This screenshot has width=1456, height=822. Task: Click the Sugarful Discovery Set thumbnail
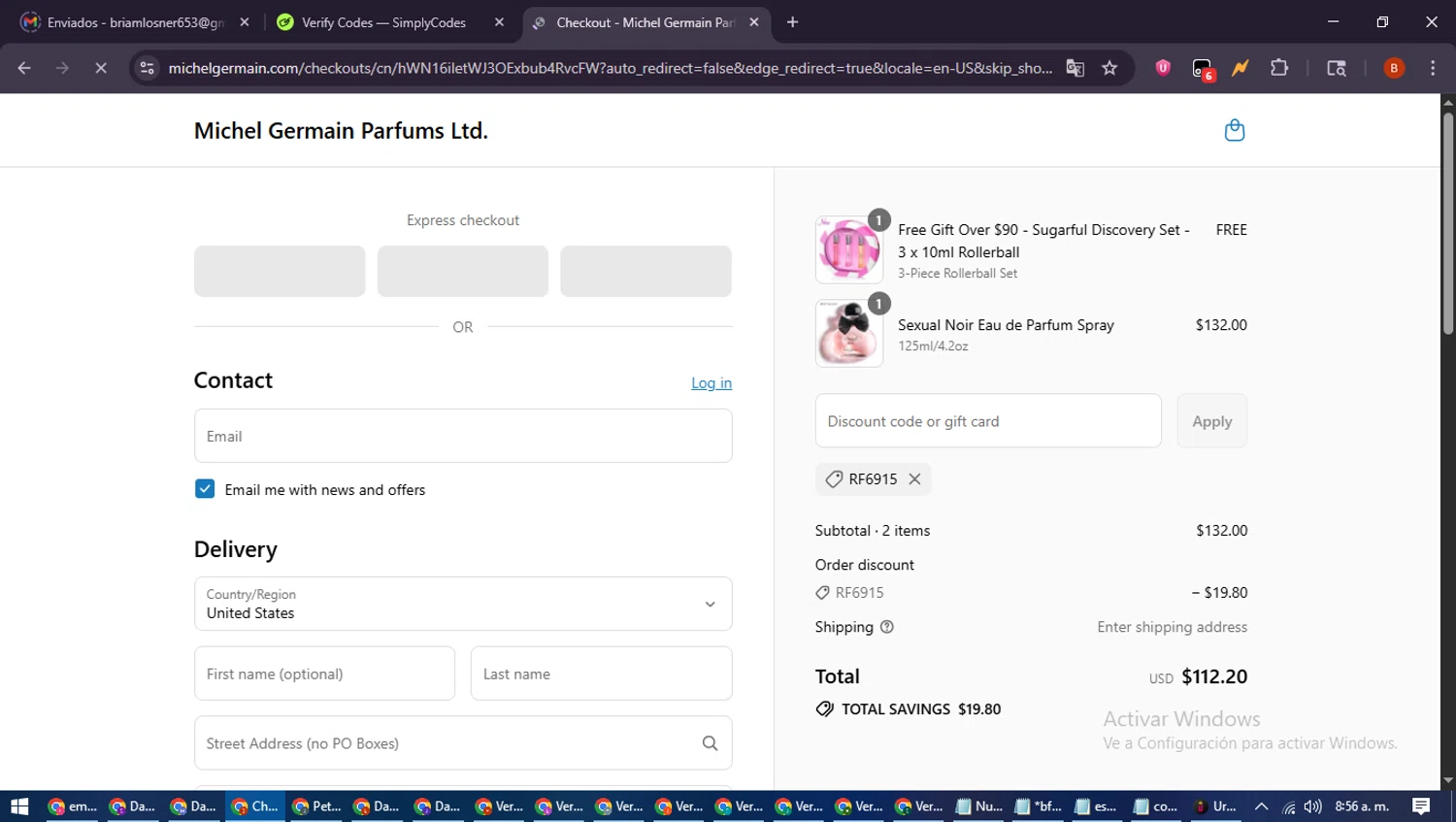click(x=848, y=249)
